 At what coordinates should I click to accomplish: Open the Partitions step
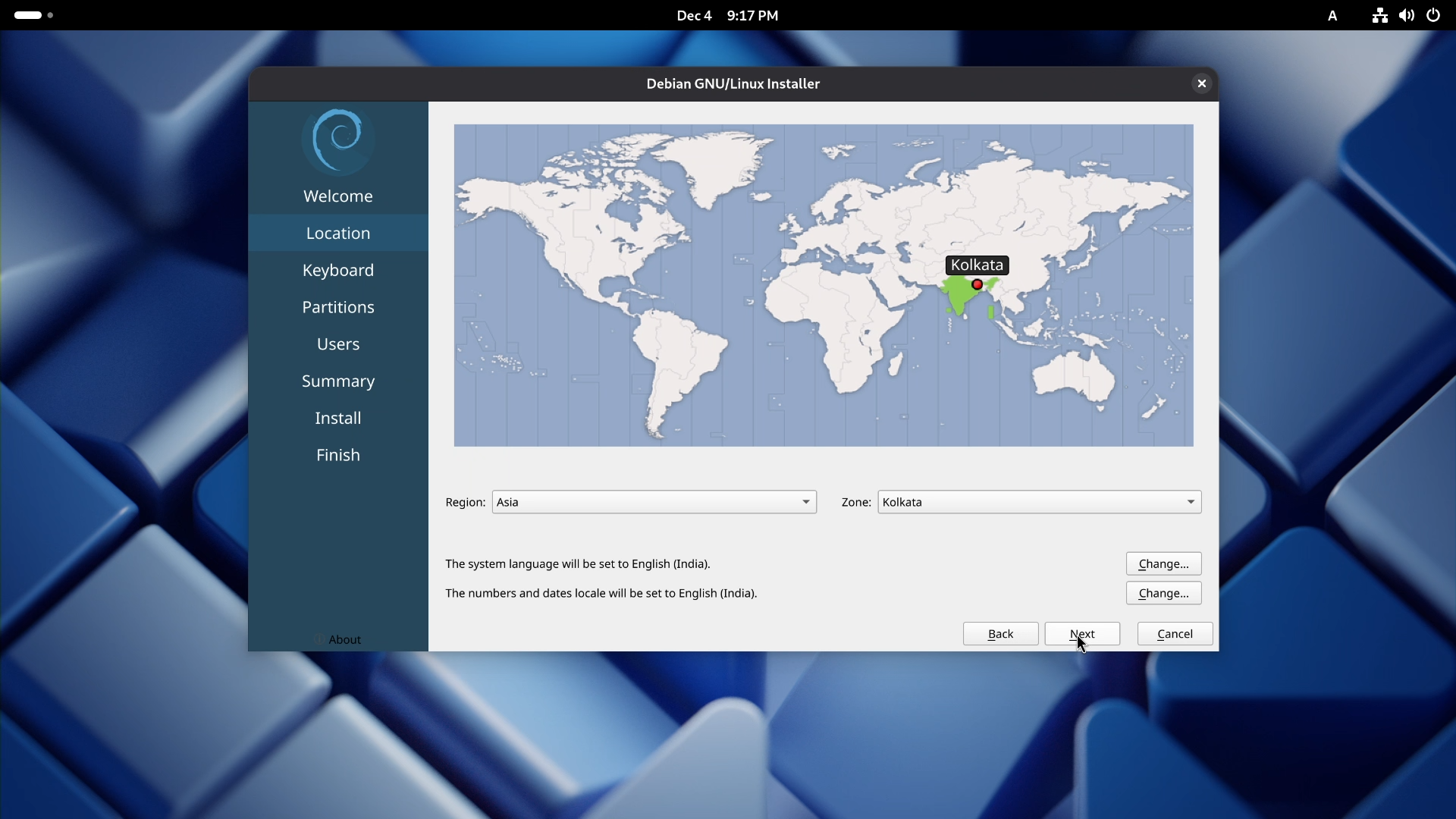click(x=338, y=306)
